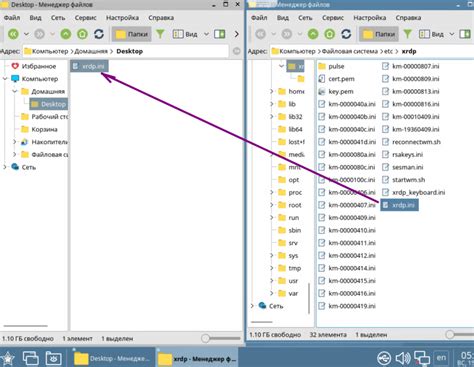Open the Вид dropdown arrow in the Desktop toolbar
The width and height of the screenshot is (474, 367).
click(x=206, y=34)
